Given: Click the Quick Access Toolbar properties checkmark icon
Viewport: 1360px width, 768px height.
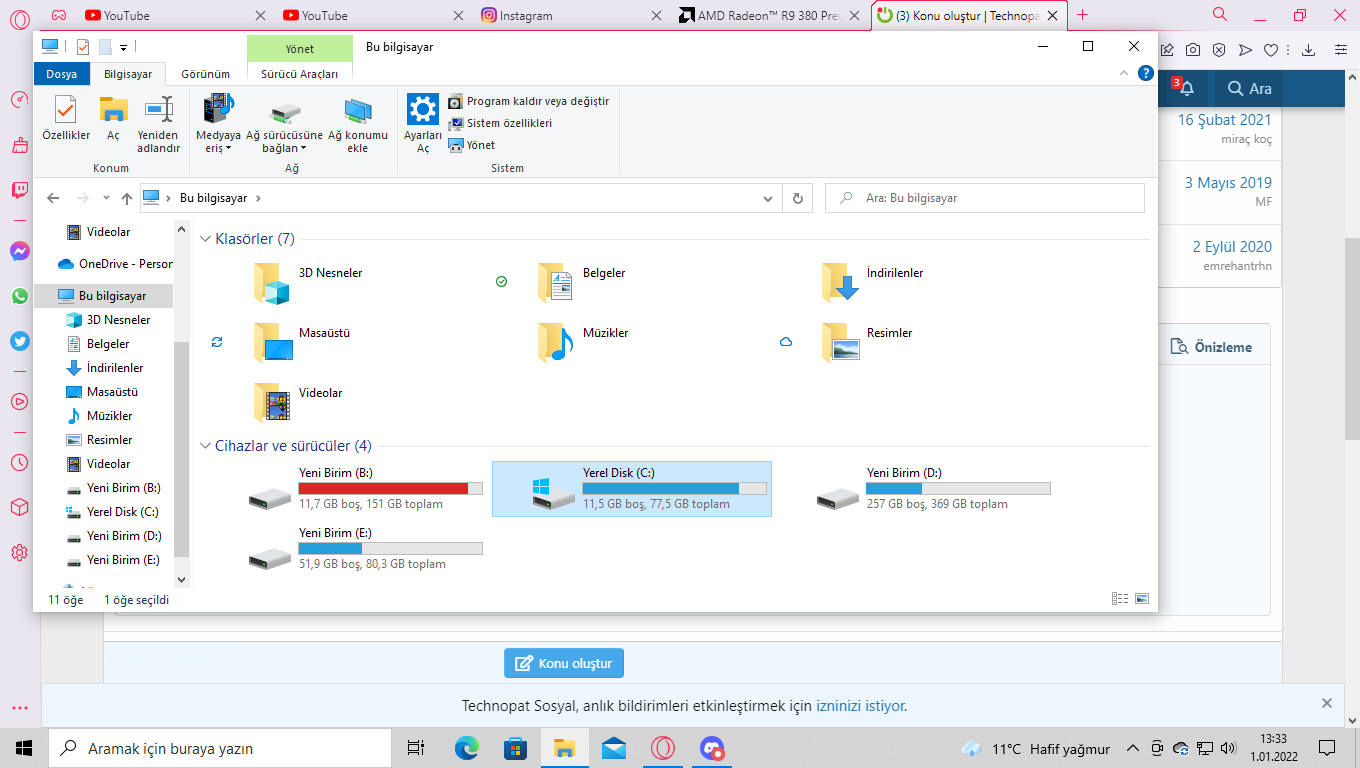Looking at the screenshot, I should click(x=82, y=47).
